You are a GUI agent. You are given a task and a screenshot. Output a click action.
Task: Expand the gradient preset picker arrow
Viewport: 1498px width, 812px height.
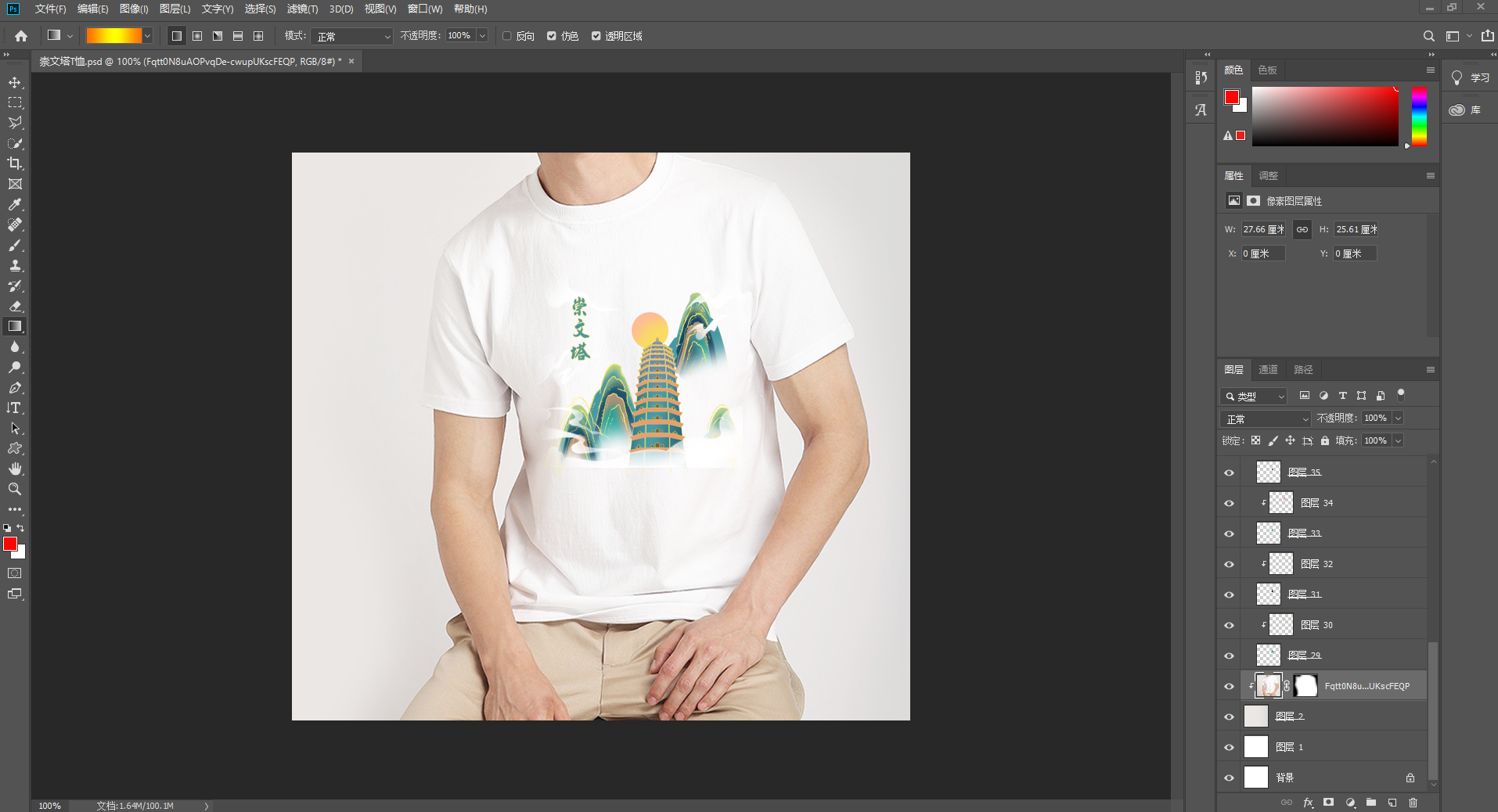tap(147, 36)
